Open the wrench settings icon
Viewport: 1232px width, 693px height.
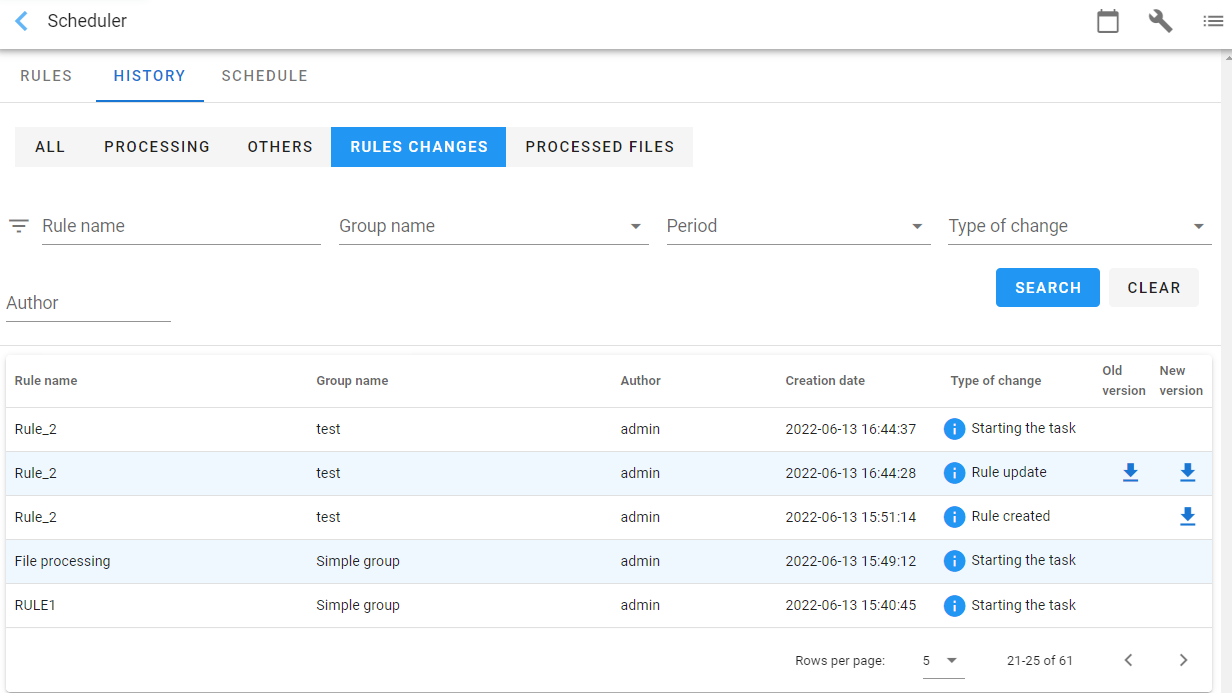pyautogui.click(x=1160, y=21)
